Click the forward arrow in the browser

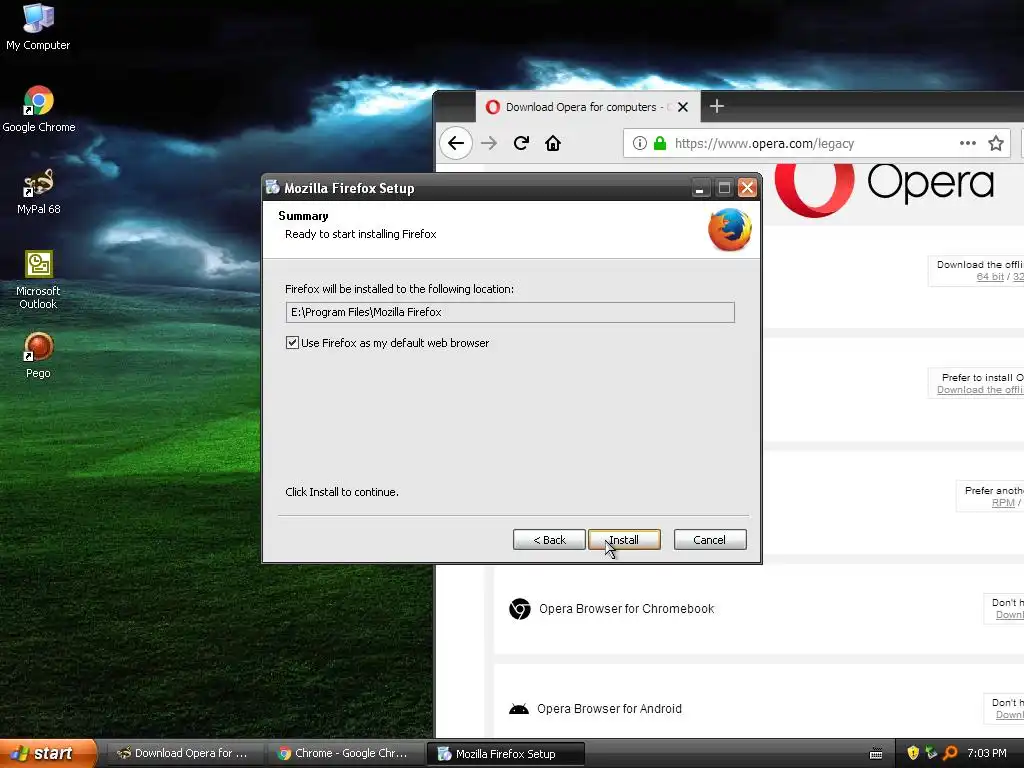(x=489, y=143)
